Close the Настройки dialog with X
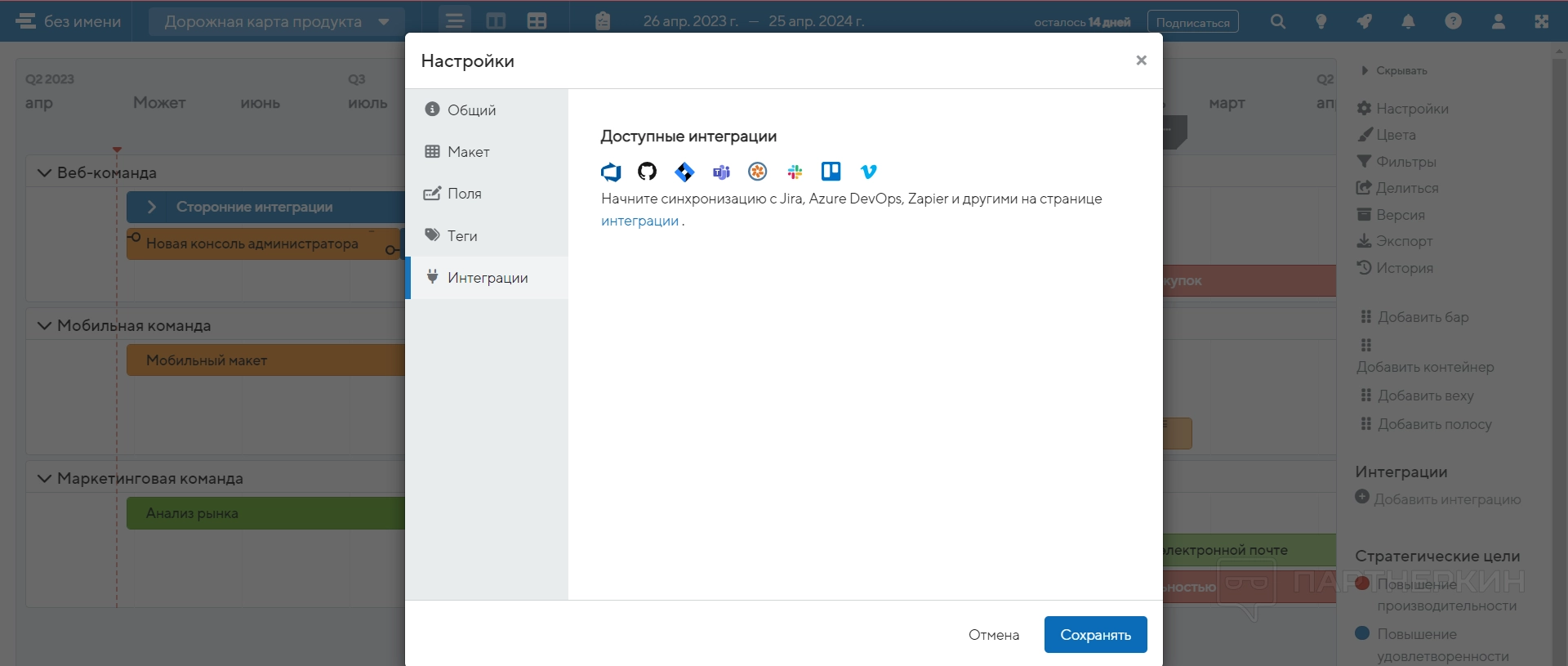Screen dimensions: 1568x666 pyautogui.click(x=1141, y=60)
